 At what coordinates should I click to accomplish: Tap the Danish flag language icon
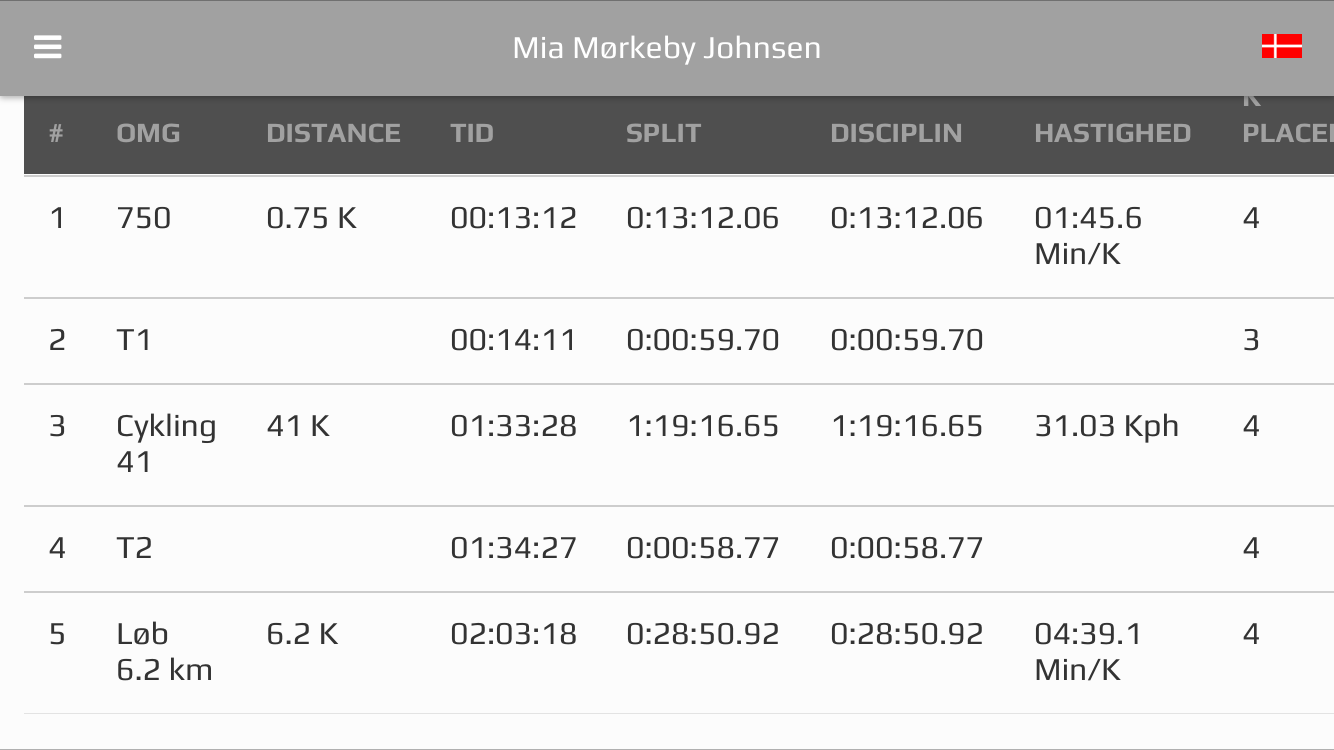click(1281, 46)
